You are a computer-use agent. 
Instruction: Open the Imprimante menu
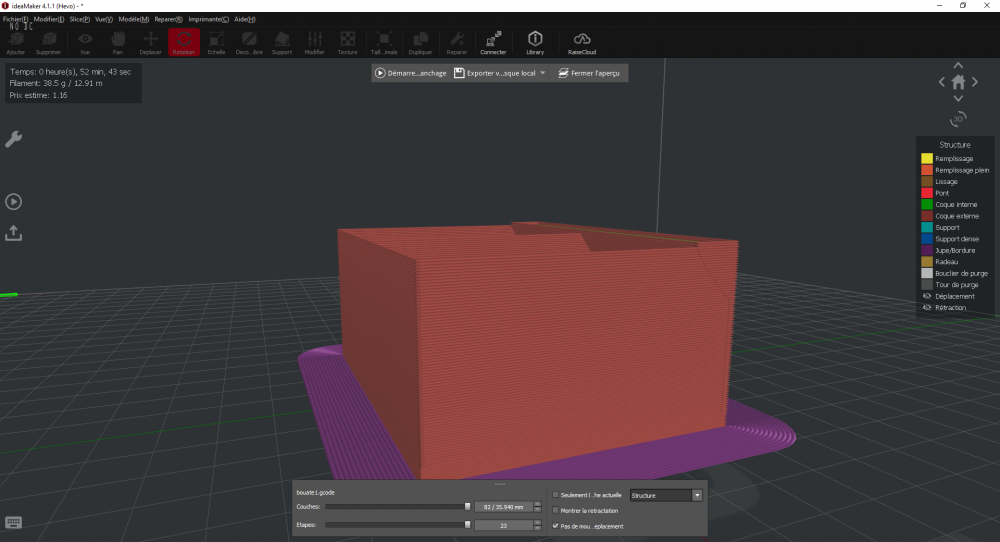point(209,19)
